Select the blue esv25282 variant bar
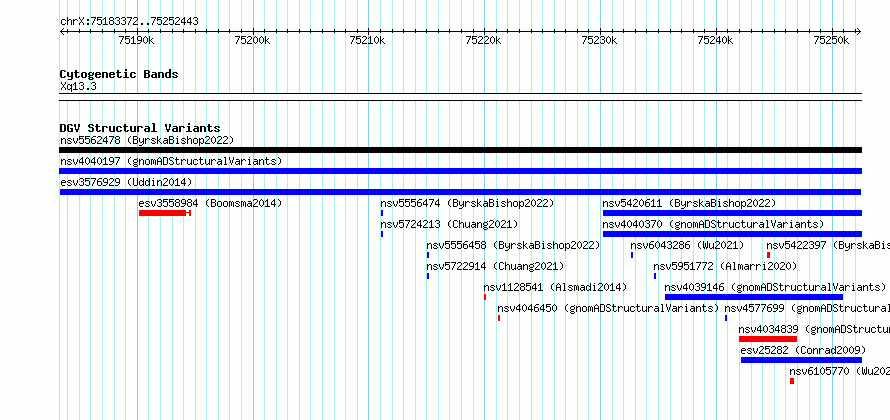The width and height of the screenshot is (890, 420). 801,360
